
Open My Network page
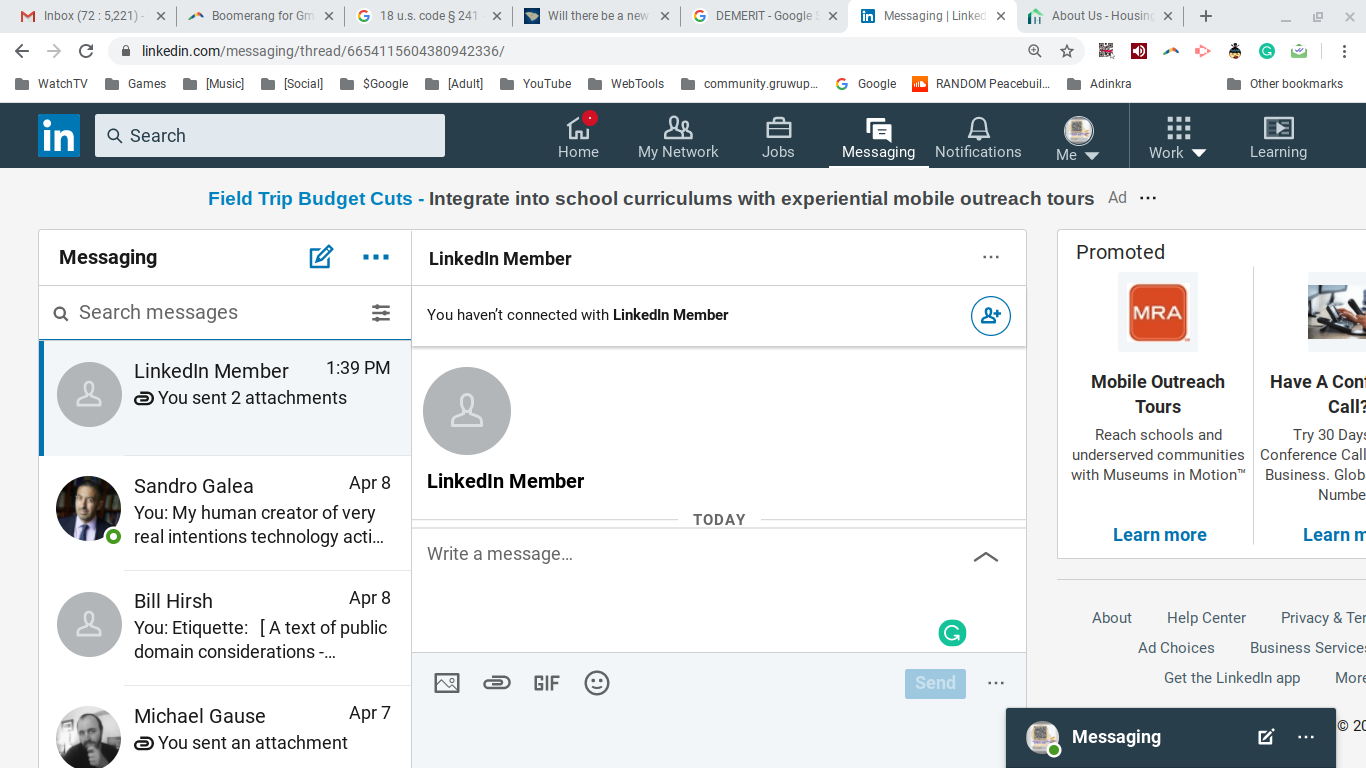678,137
